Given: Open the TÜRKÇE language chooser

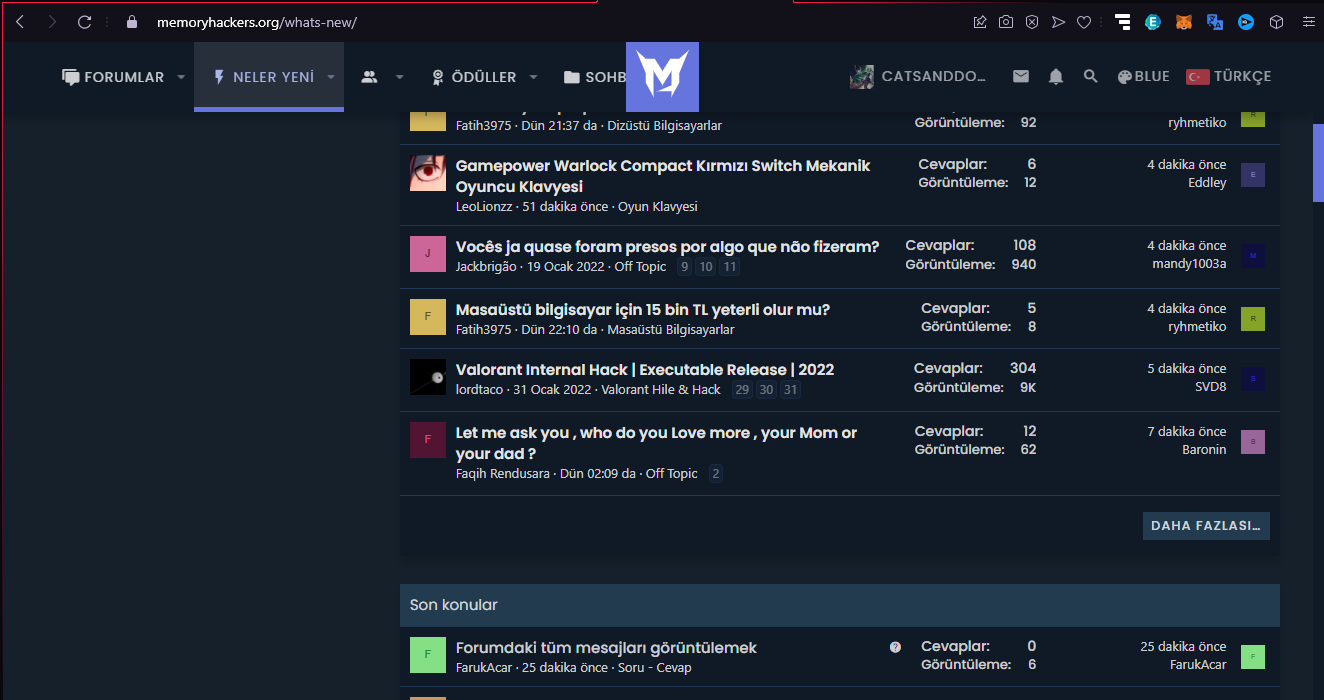Looking at the screenshot, I should pos(1229,76).
